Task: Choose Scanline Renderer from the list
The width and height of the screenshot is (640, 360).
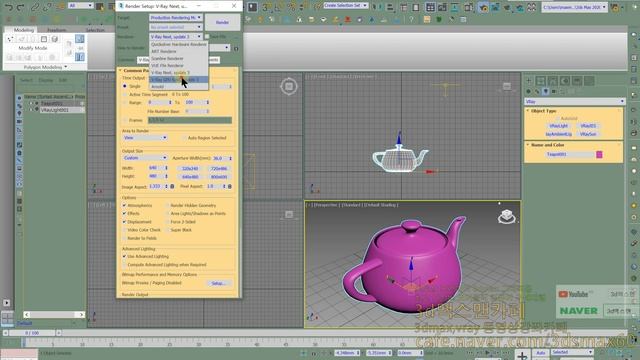Action: click(179, 58)
